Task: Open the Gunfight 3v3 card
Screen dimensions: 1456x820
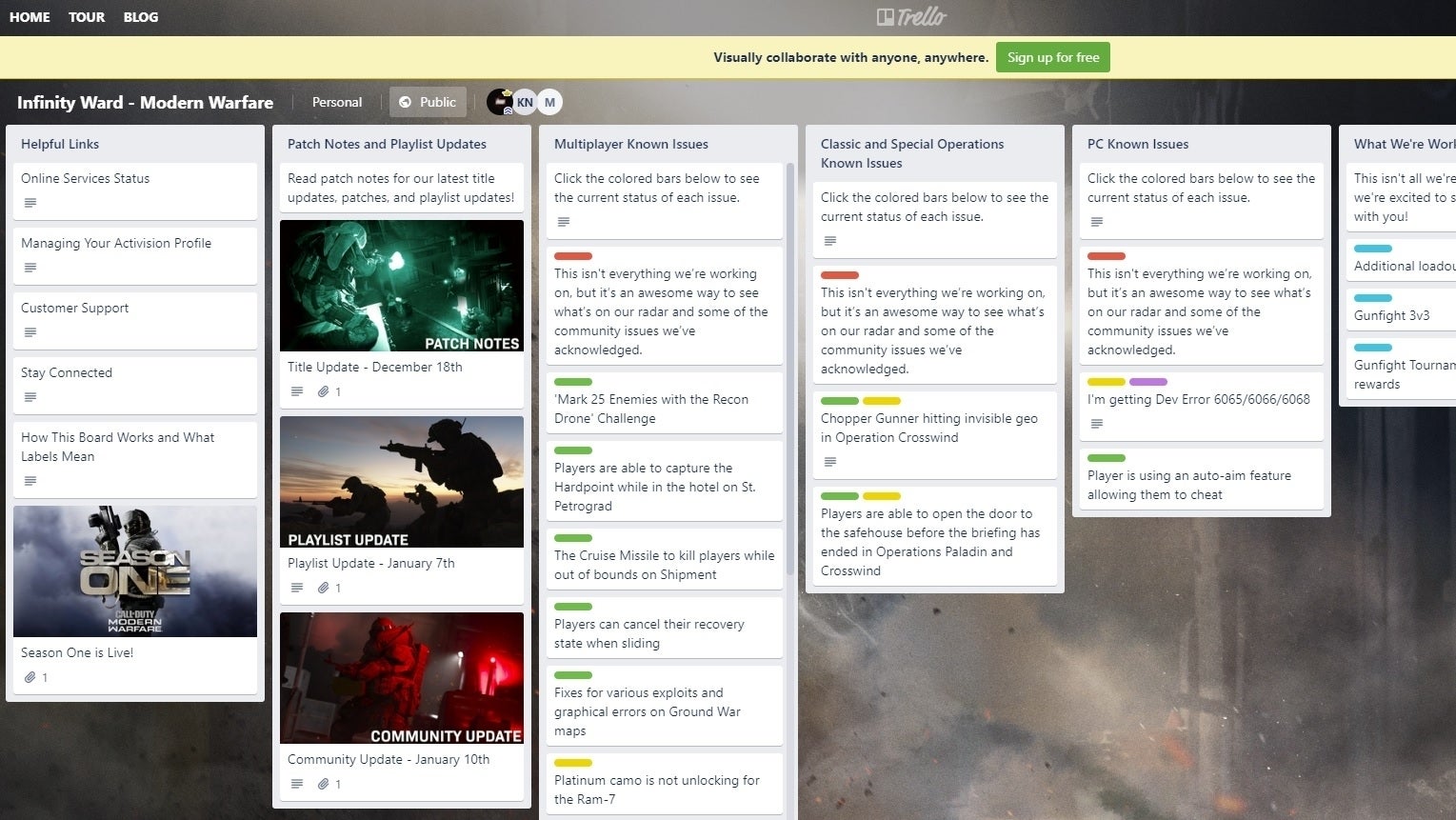Action: coord(1402,310)
